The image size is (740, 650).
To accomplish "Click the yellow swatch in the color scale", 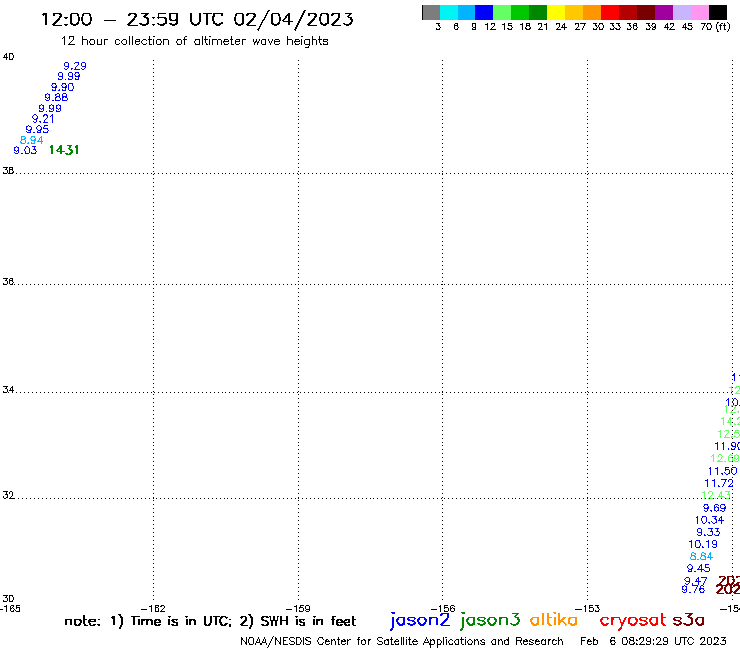I will (556, 12).
